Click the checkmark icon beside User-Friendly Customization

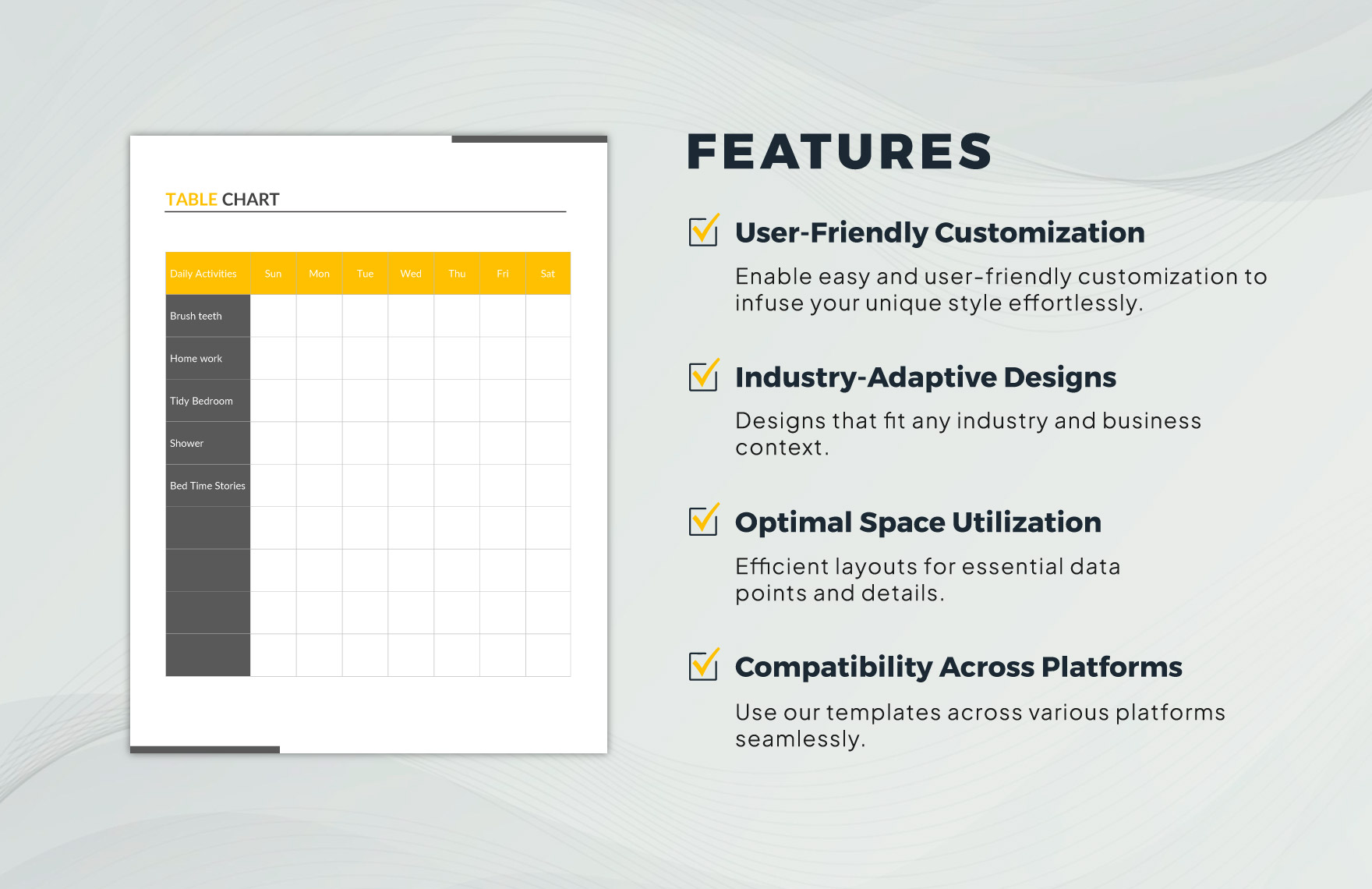[704, 231]
